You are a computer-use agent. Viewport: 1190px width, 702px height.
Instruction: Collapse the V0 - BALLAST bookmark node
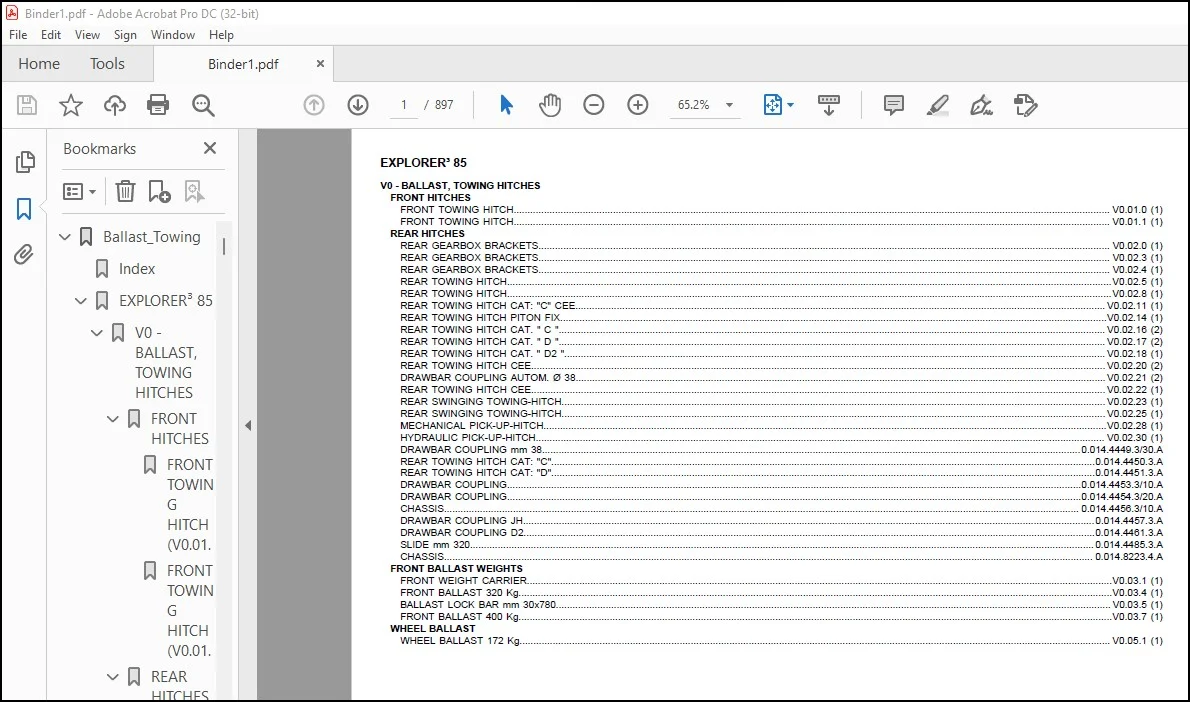tap(97, 332)
